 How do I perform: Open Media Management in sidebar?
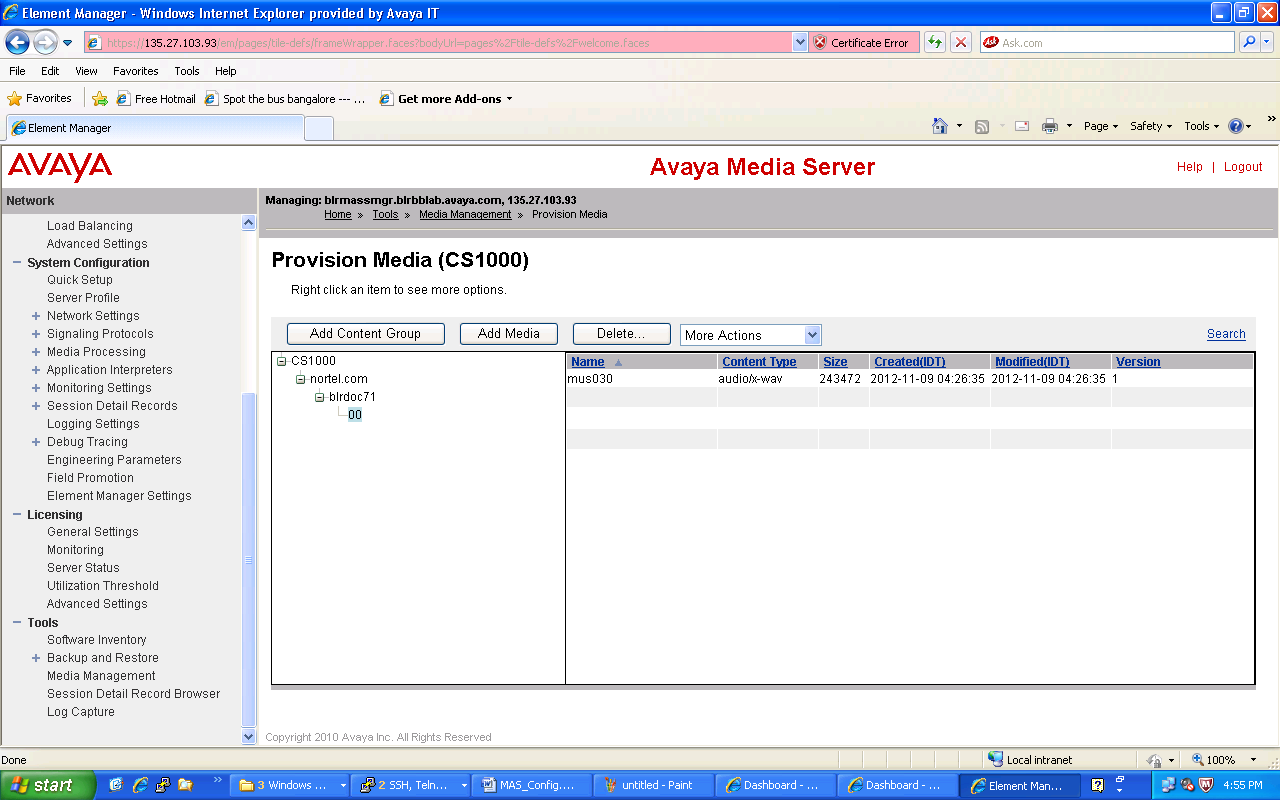(x=101, y=676)
